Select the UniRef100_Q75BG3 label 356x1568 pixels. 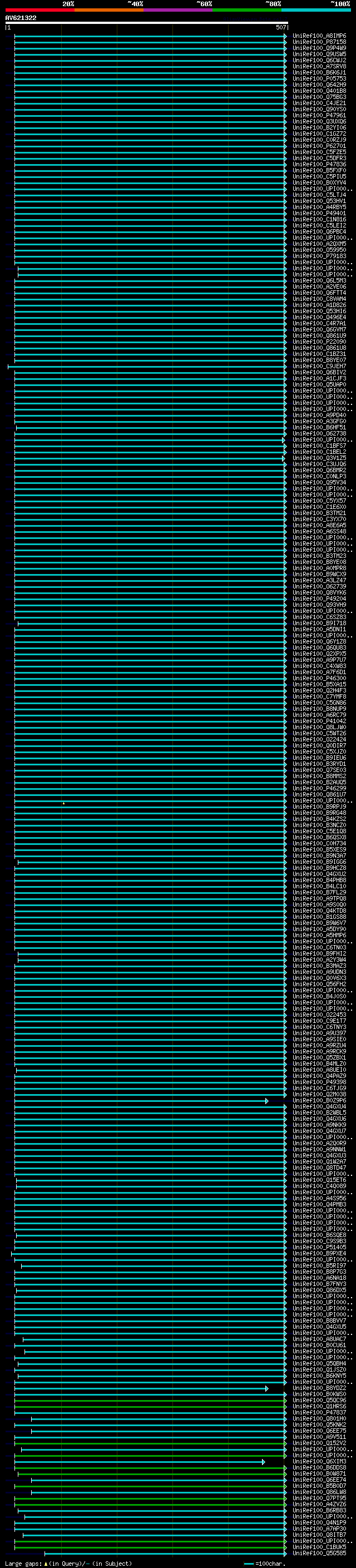pyautogui.click(x=319, y=97)
